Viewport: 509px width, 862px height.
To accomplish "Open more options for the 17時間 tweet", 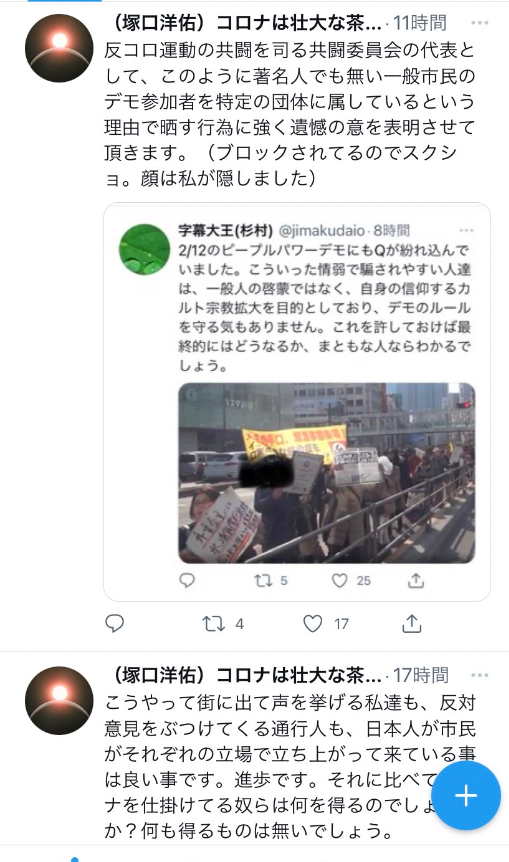I will pos(479,675).
